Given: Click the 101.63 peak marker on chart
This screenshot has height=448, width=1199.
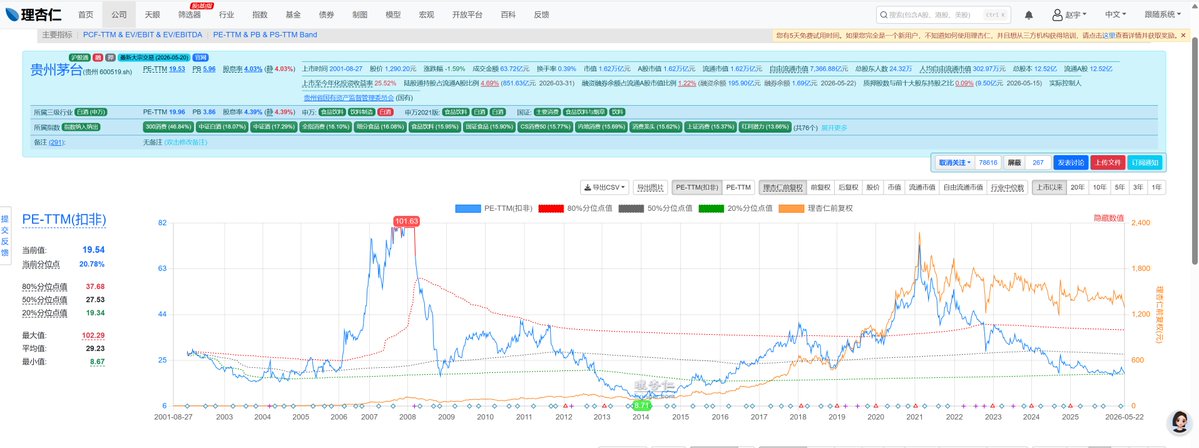Looking at the screenshot, I should pyautogui.click(x=407, y=222).
